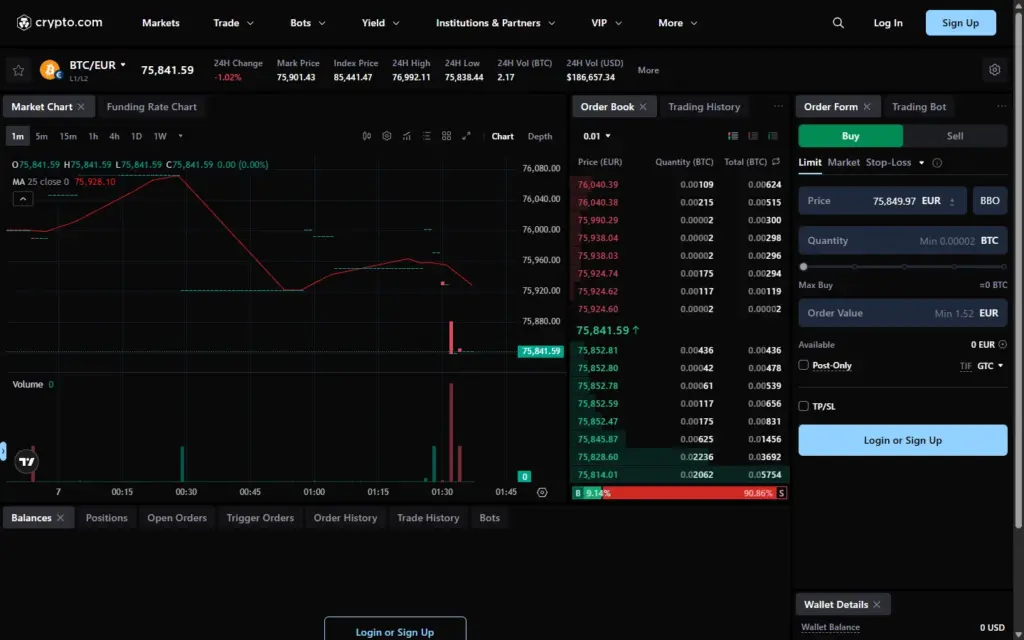The image size is (1024, 640).
Task: Click Login or Sign Up in order form
Action: (903, 440)
